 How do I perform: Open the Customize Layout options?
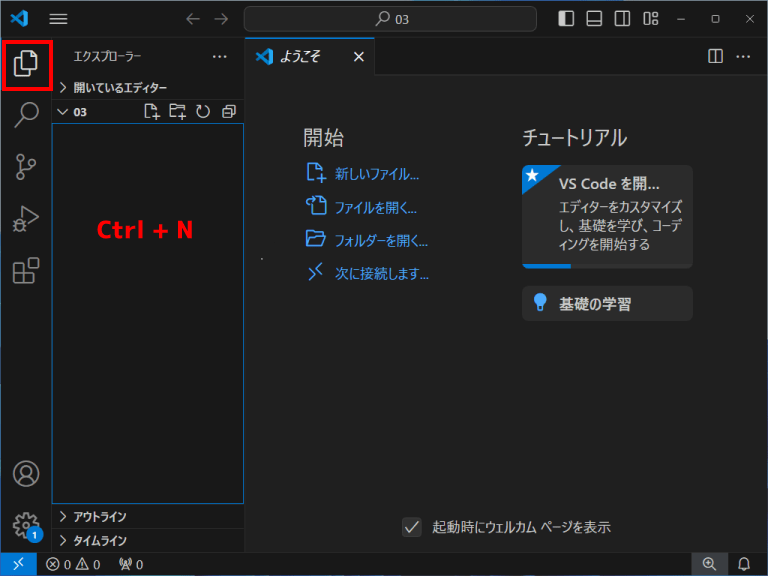[x=650, y=19]
